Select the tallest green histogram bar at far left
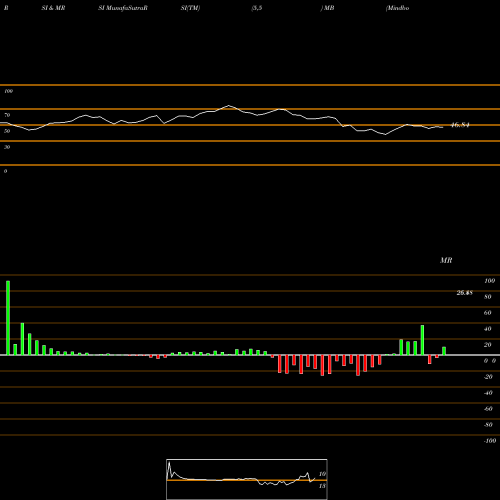This screenshot has width=500, height=500. tap(8, 318)
